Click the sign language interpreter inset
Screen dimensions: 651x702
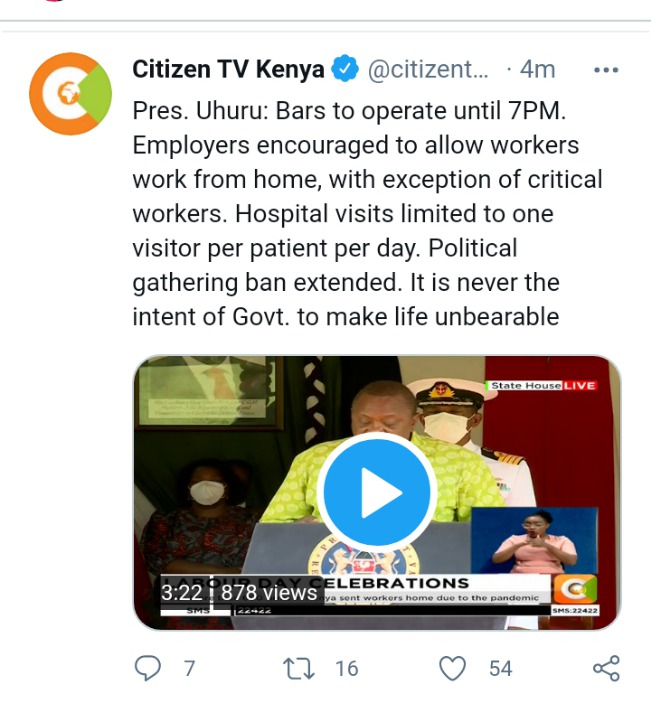click(534, 540)
